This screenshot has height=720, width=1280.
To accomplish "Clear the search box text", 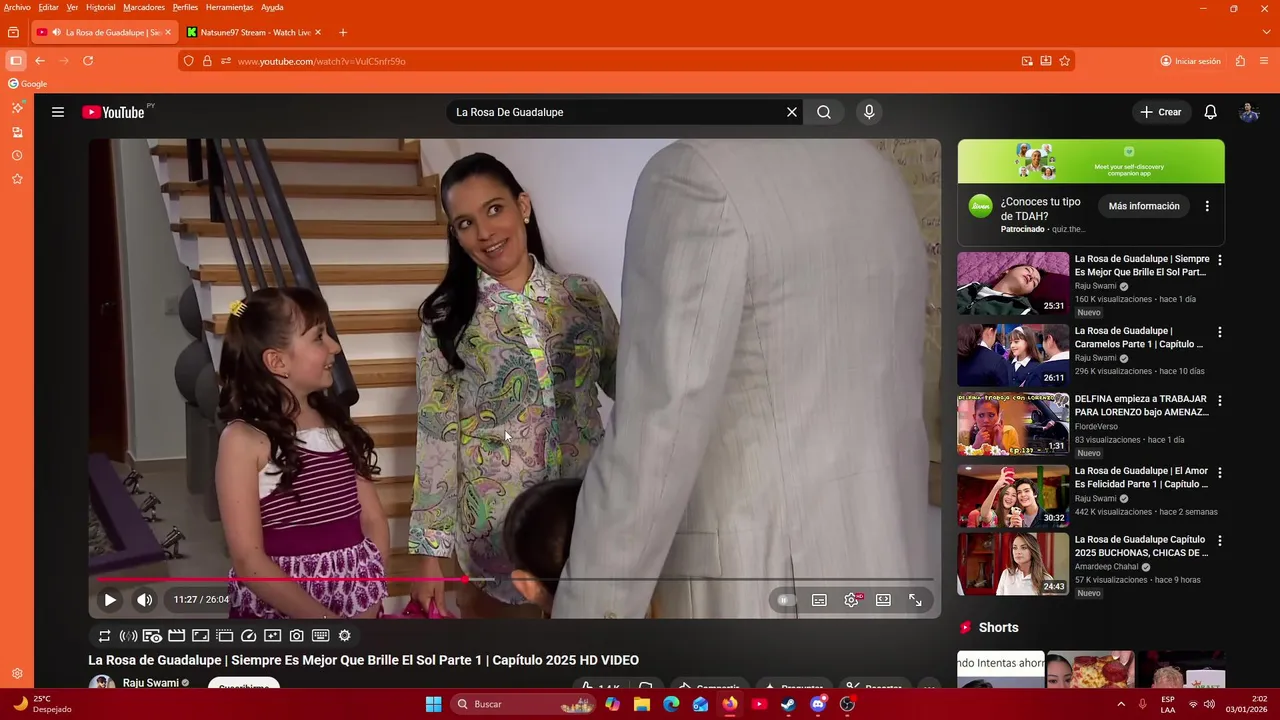I will pos(792,112).
